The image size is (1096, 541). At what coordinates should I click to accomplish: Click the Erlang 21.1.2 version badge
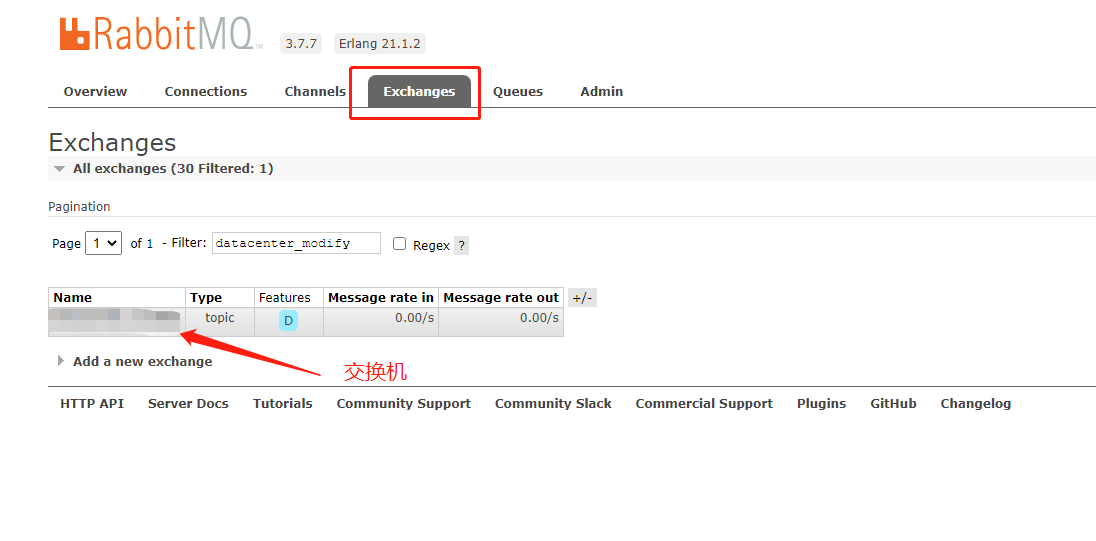pos(380,43)
